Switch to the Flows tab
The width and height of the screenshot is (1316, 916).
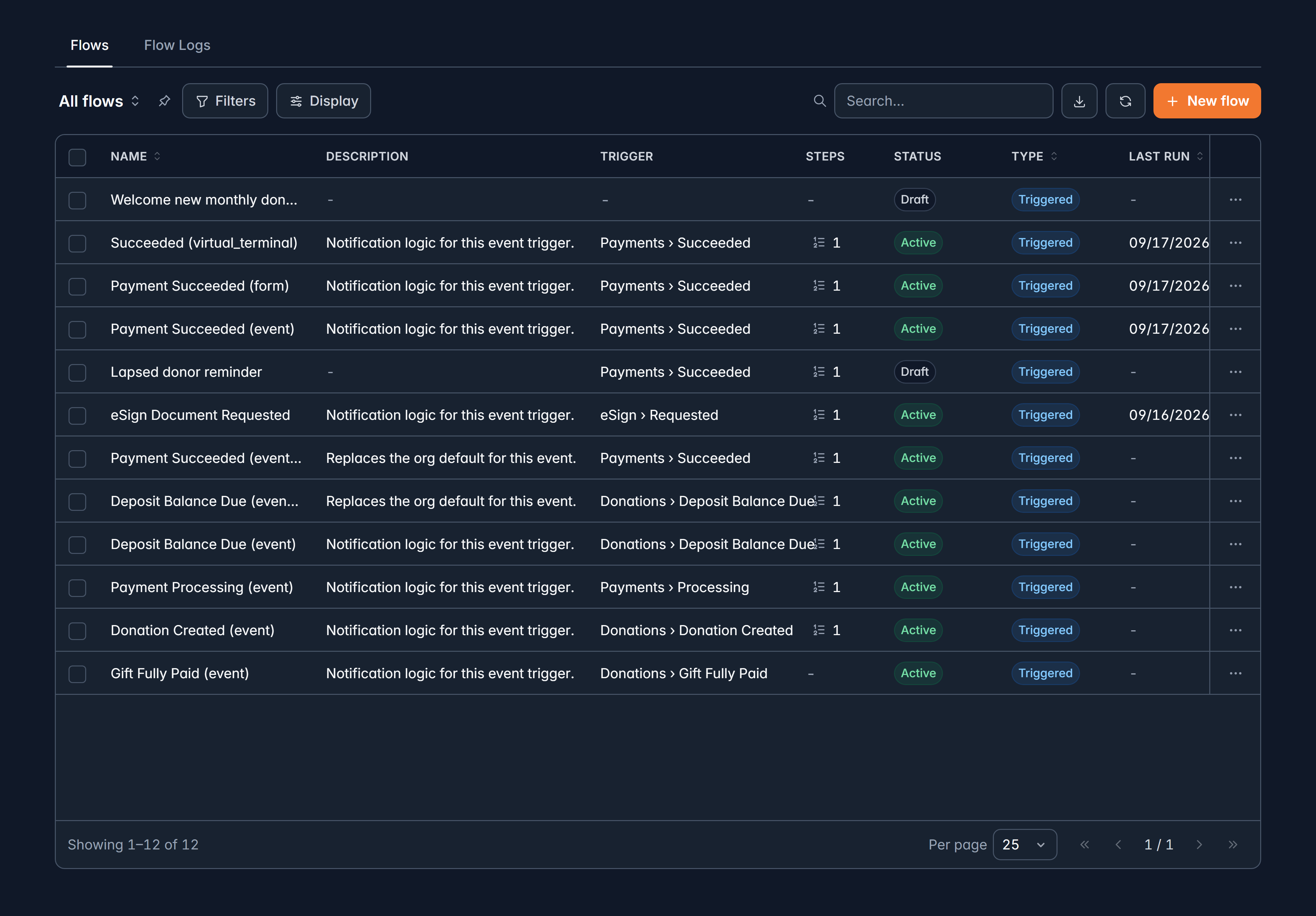point(89,45)
